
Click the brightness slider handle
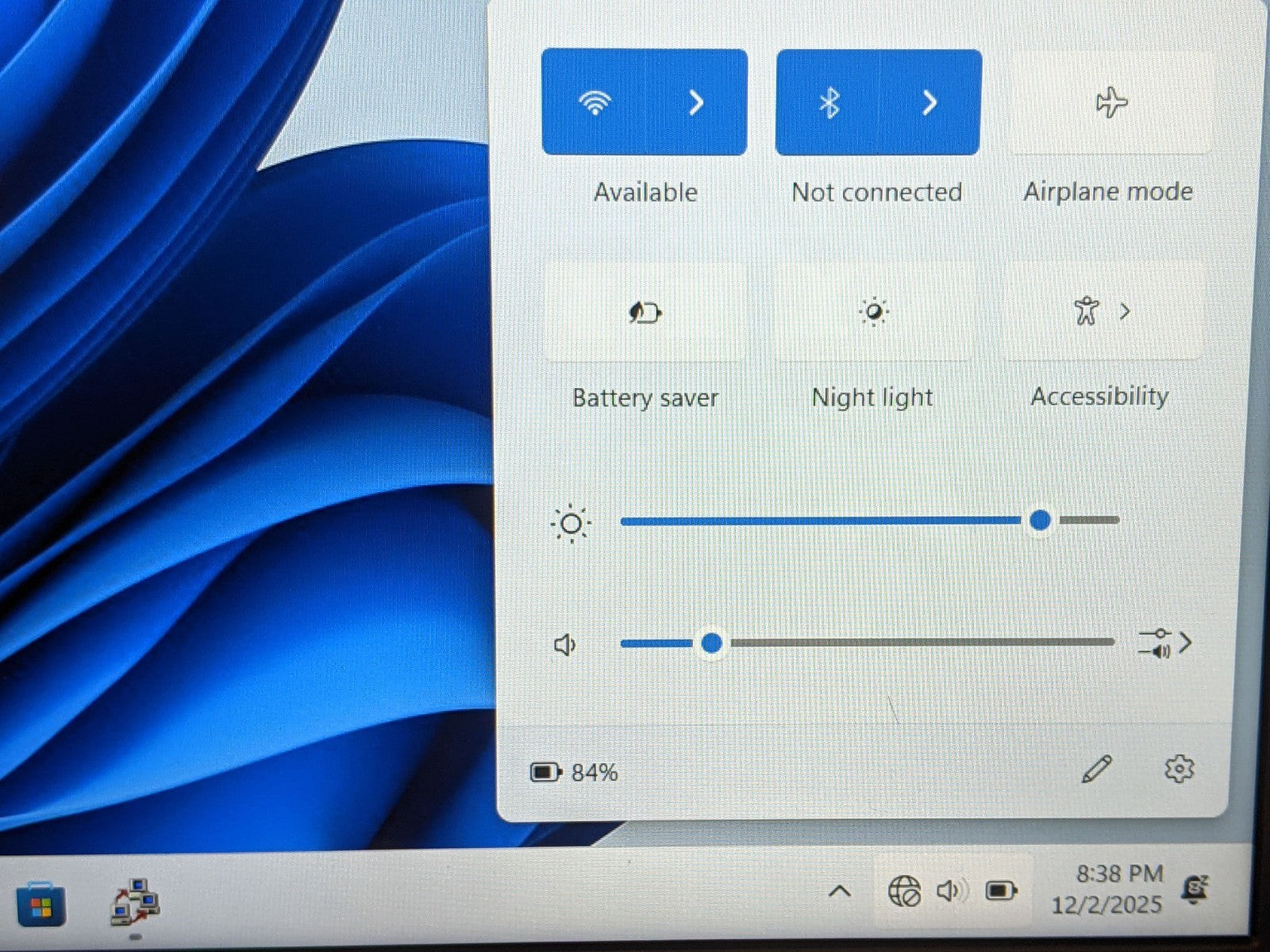coord(1040,520)
